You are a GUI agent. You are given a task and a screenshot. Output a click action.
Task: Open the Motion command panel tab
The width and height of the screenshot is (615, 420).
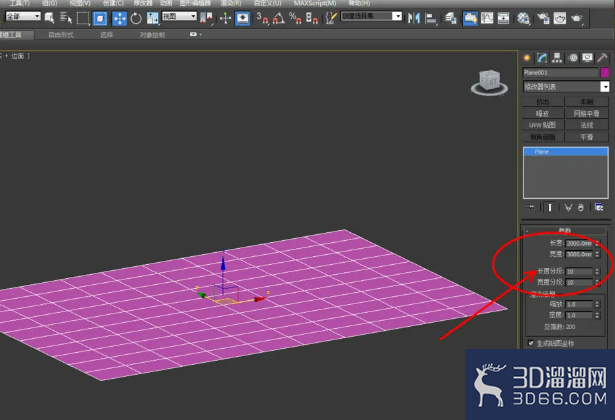click(573, 58)
